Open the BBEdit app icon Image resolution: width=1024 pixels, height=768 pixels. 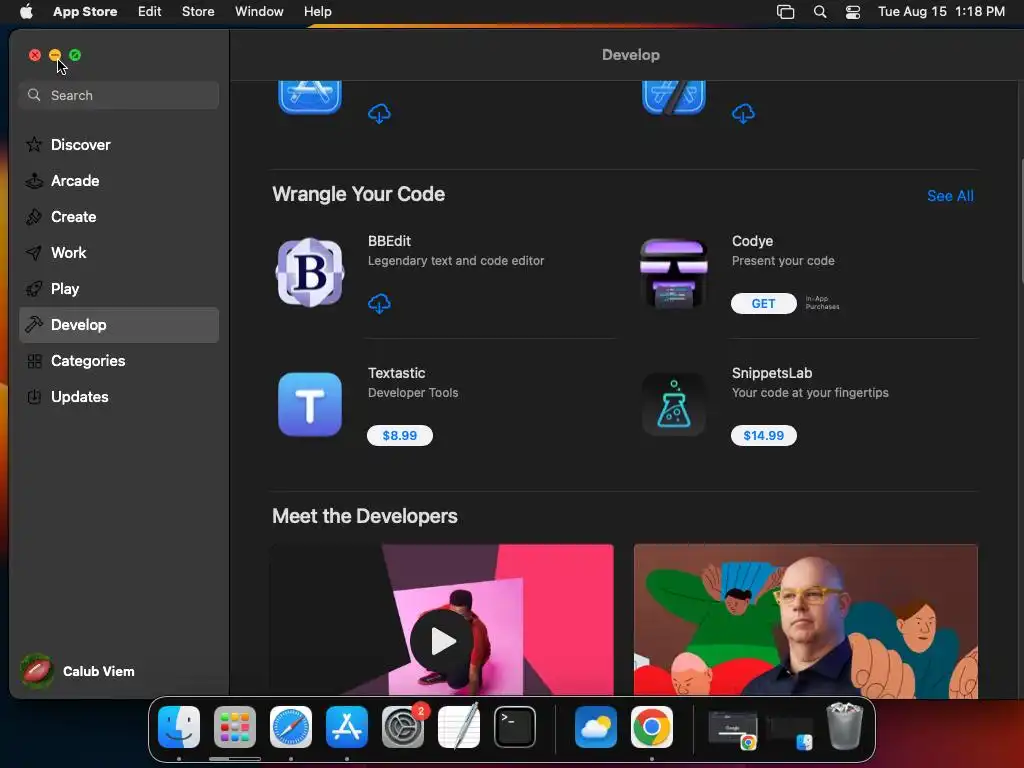point(310,272)
